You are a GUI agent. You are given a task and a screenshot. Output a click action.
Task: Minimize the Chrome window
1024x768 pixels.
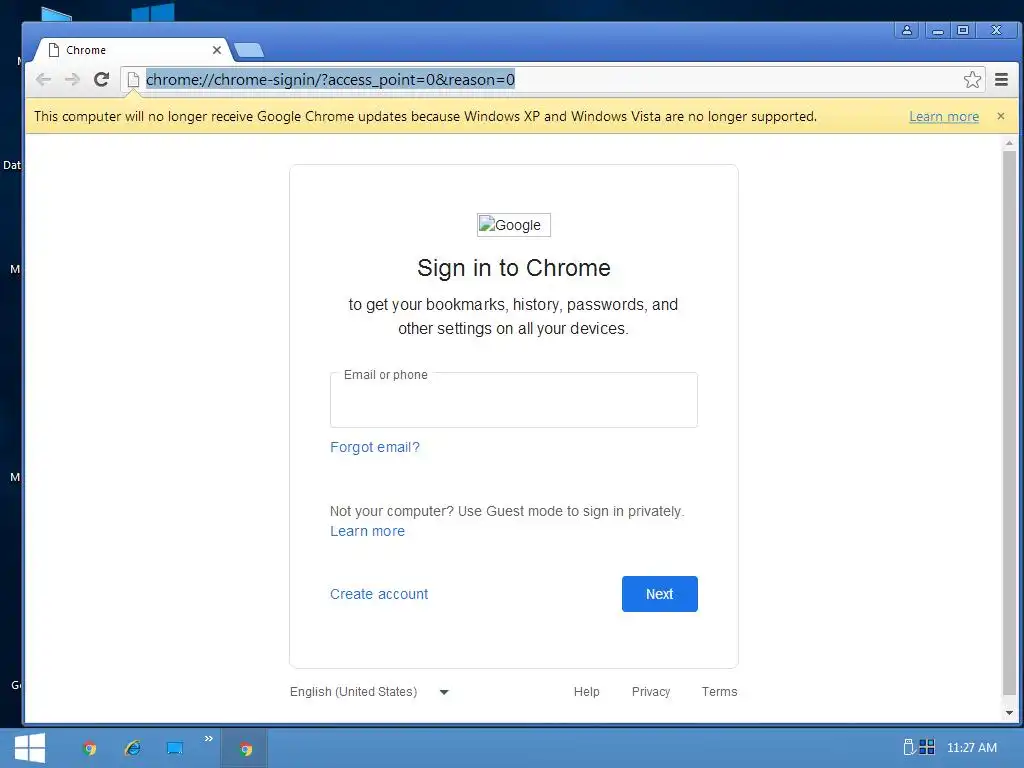937,30
